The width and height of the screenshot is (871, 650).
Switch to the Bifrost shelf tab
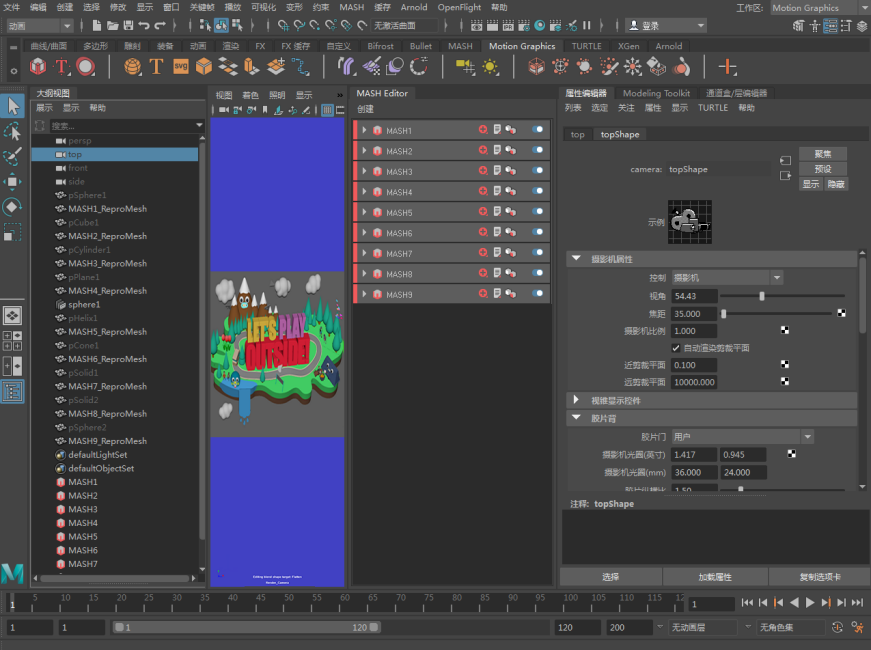coord(380,46)
